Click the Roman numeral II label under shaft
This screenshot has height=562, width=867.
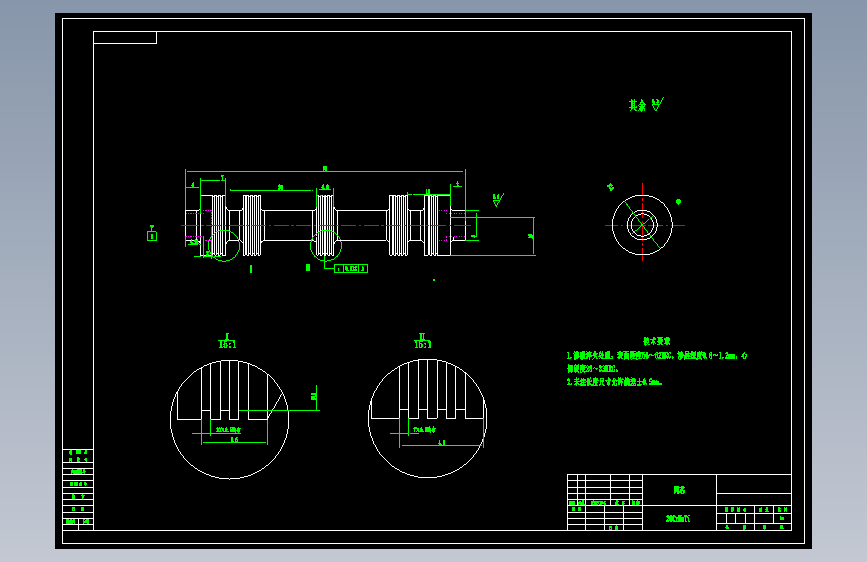[x=308, y=268]
